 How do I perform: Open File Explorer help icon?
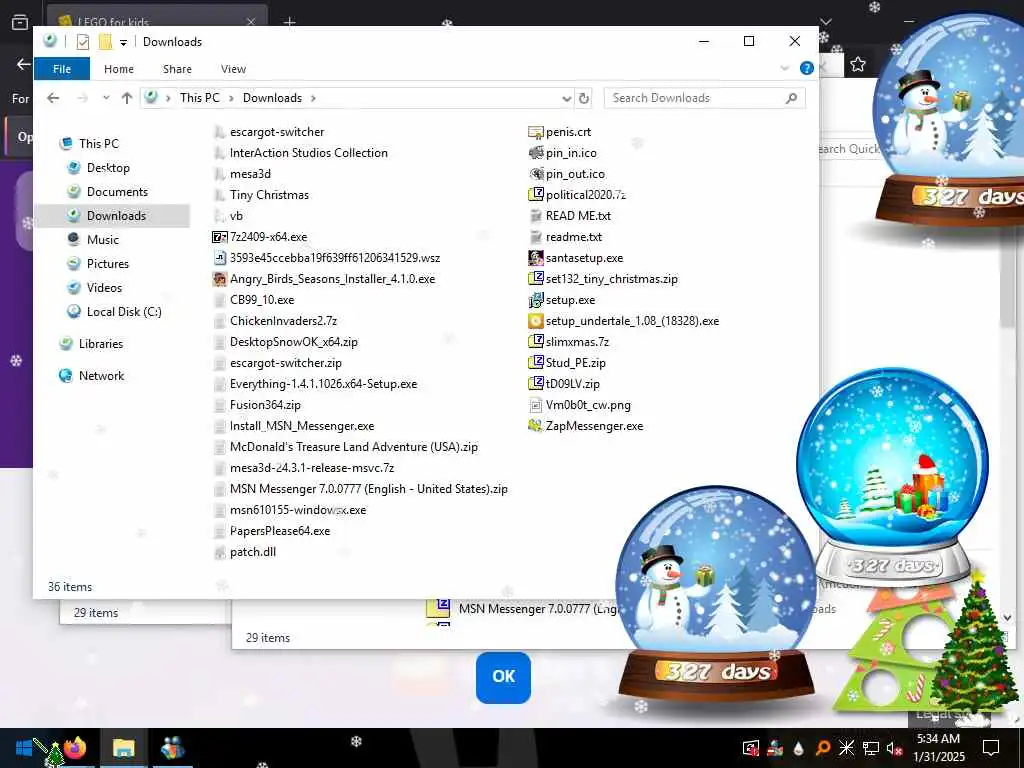click(x=807, y=69)
